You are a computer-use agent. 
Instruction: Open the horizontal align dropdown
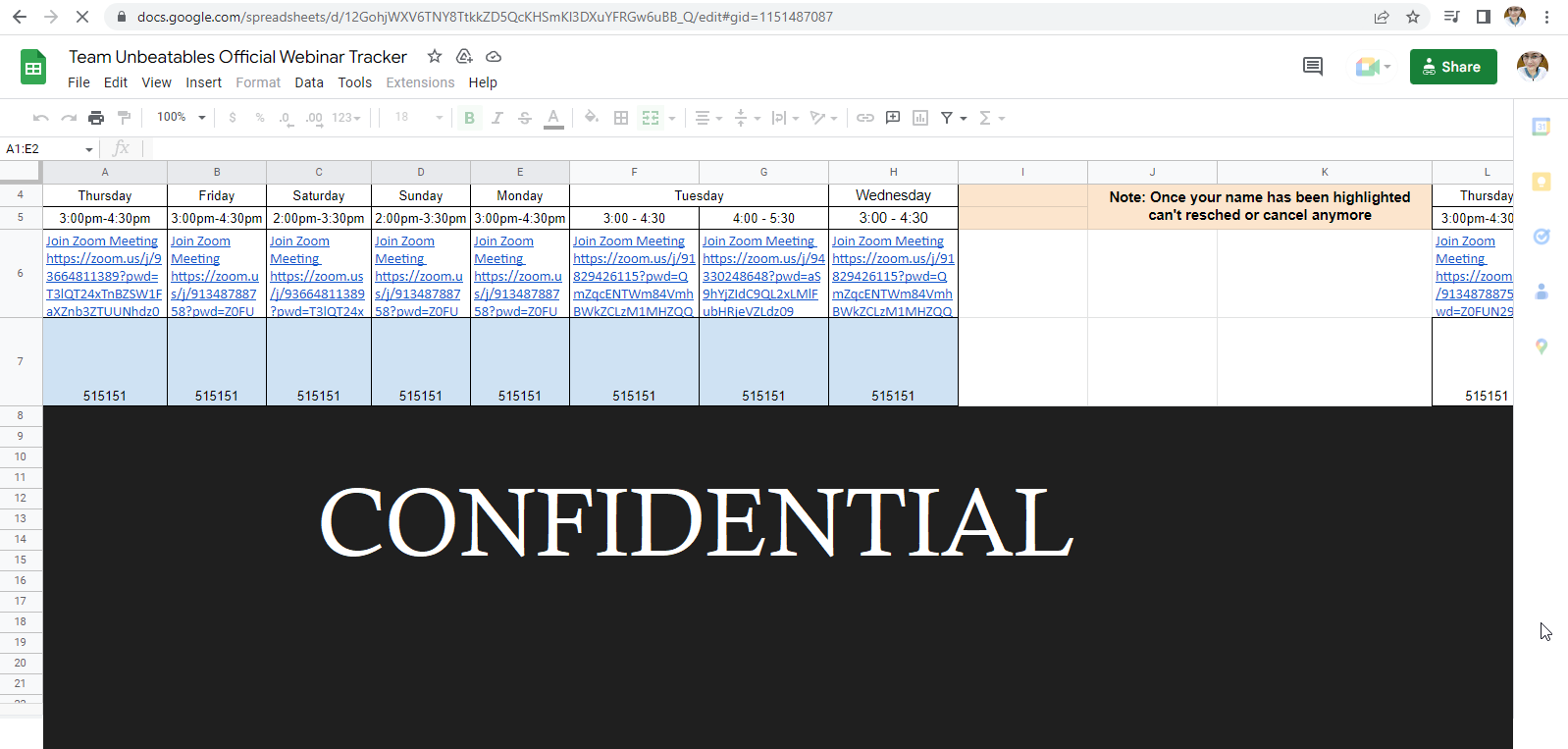[x=708, y=118]
